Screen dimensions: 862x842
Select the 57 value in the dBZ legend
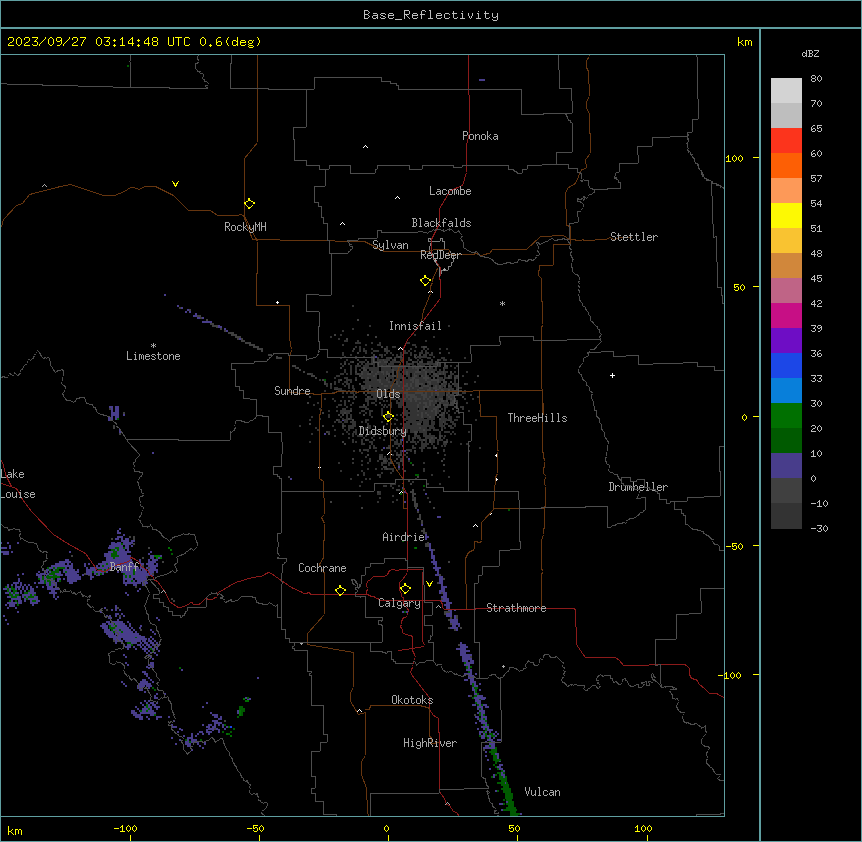point(816,179)
